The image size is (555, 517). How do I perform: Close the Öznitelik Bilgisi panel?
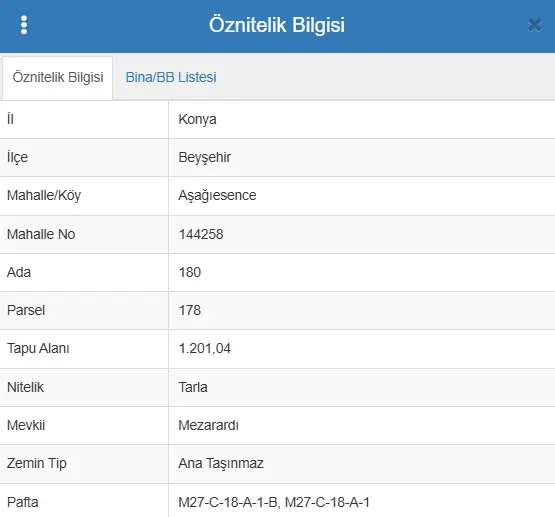[534, 25]
